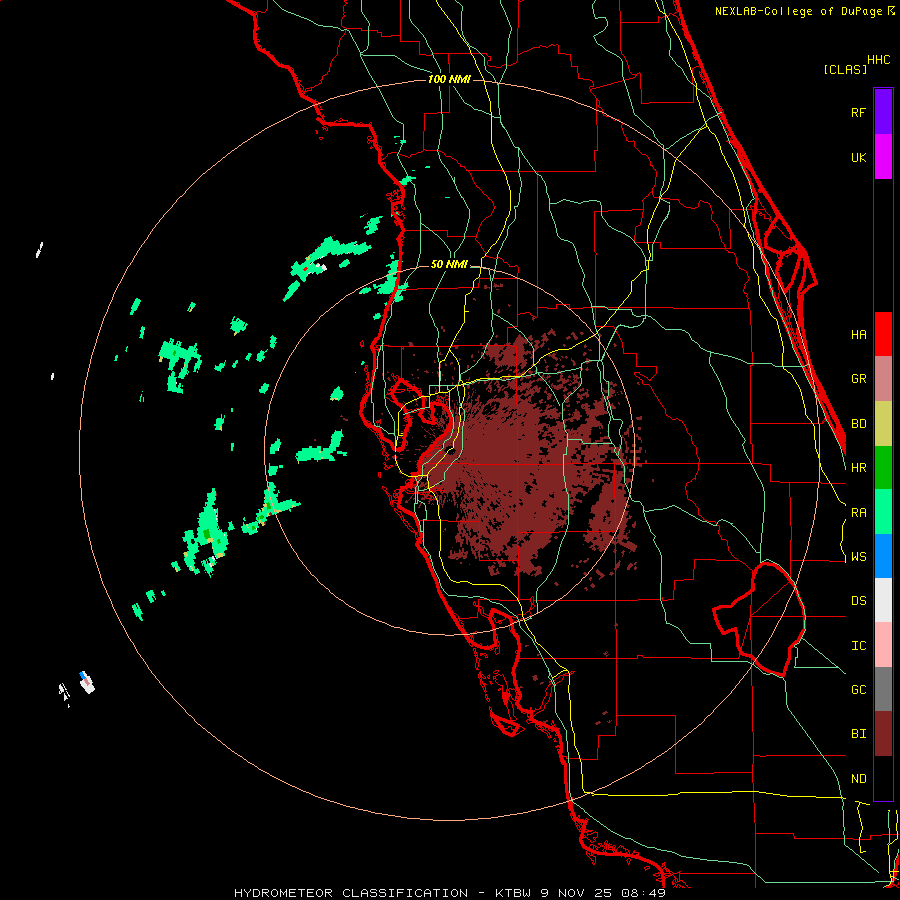Select the "BD" legend label
Screen dimensions: 900x900
point(858,424)
